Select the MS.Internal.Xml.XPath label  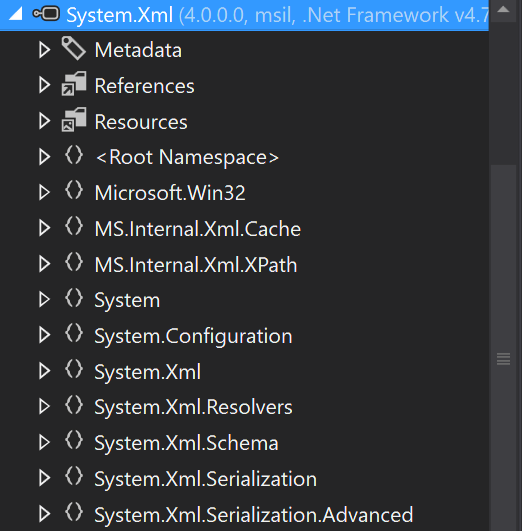(196, 265)
